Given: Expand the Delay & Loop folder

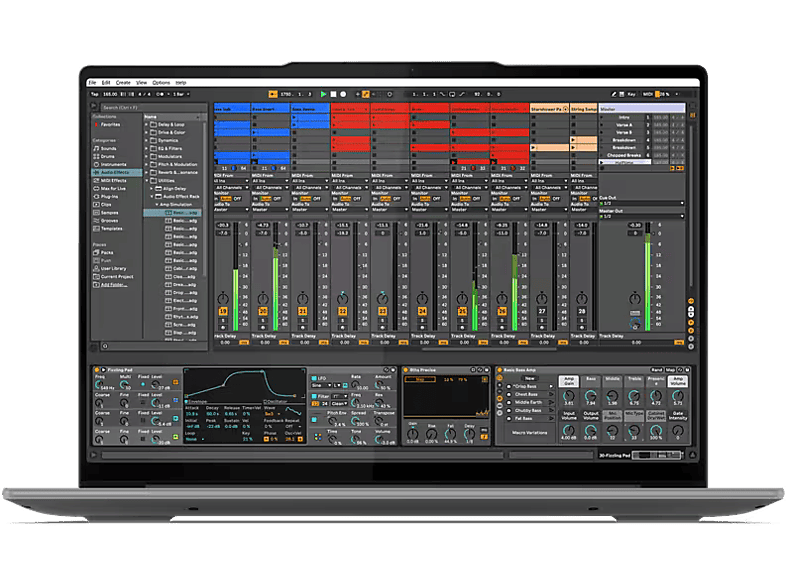Looking at the screenshot, I should (x=146, y=125).
